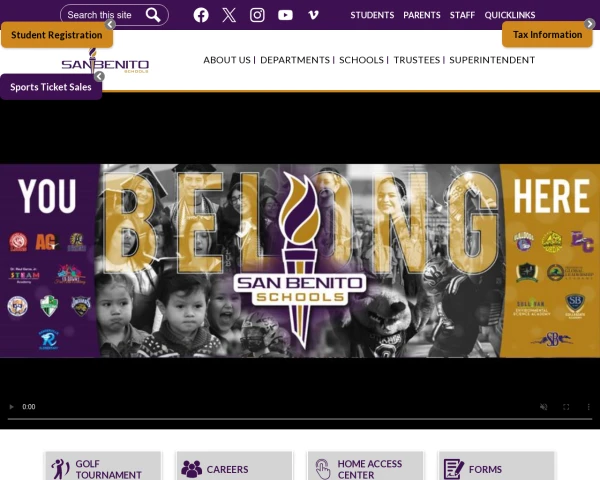600x480 pixels.
Task: Open the SCHOOLS menu
Action: tap(361, 60)
